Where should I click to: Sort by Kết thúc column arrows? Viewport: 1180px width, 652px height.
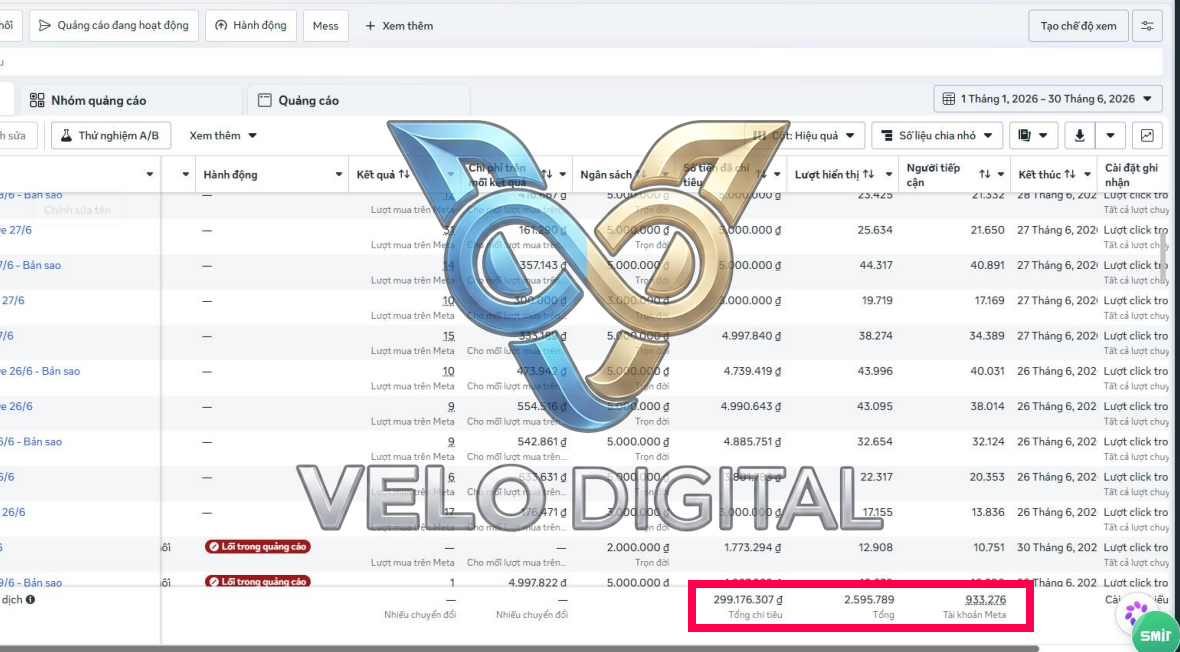[1069, 175]
